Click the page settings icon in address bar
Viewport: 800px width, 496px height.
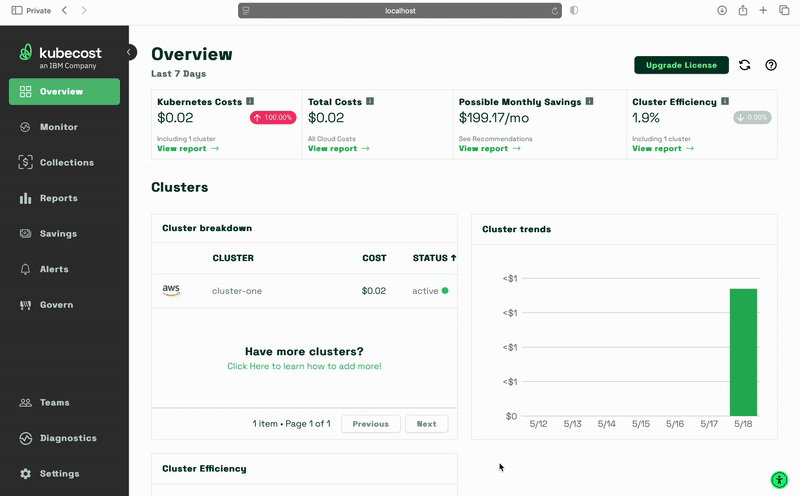(x=246, y=10)
